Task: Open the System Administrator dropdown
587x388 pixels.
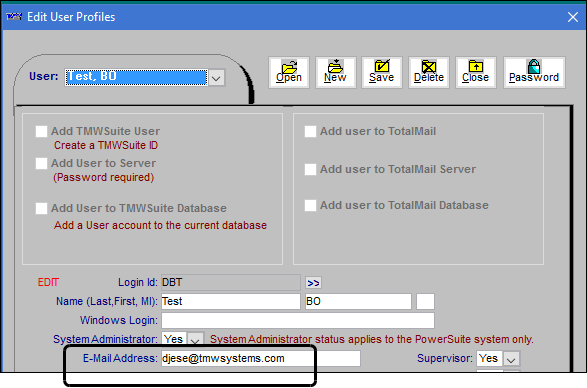Action: [195, 339]
